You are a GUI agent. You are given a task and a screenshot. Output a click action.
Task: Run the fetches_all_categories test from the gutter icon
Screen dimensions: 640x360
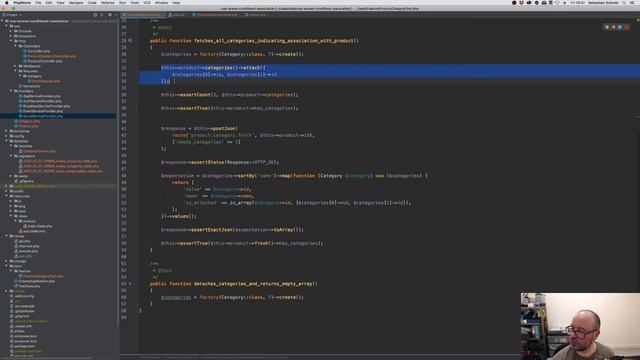[130, 40]
